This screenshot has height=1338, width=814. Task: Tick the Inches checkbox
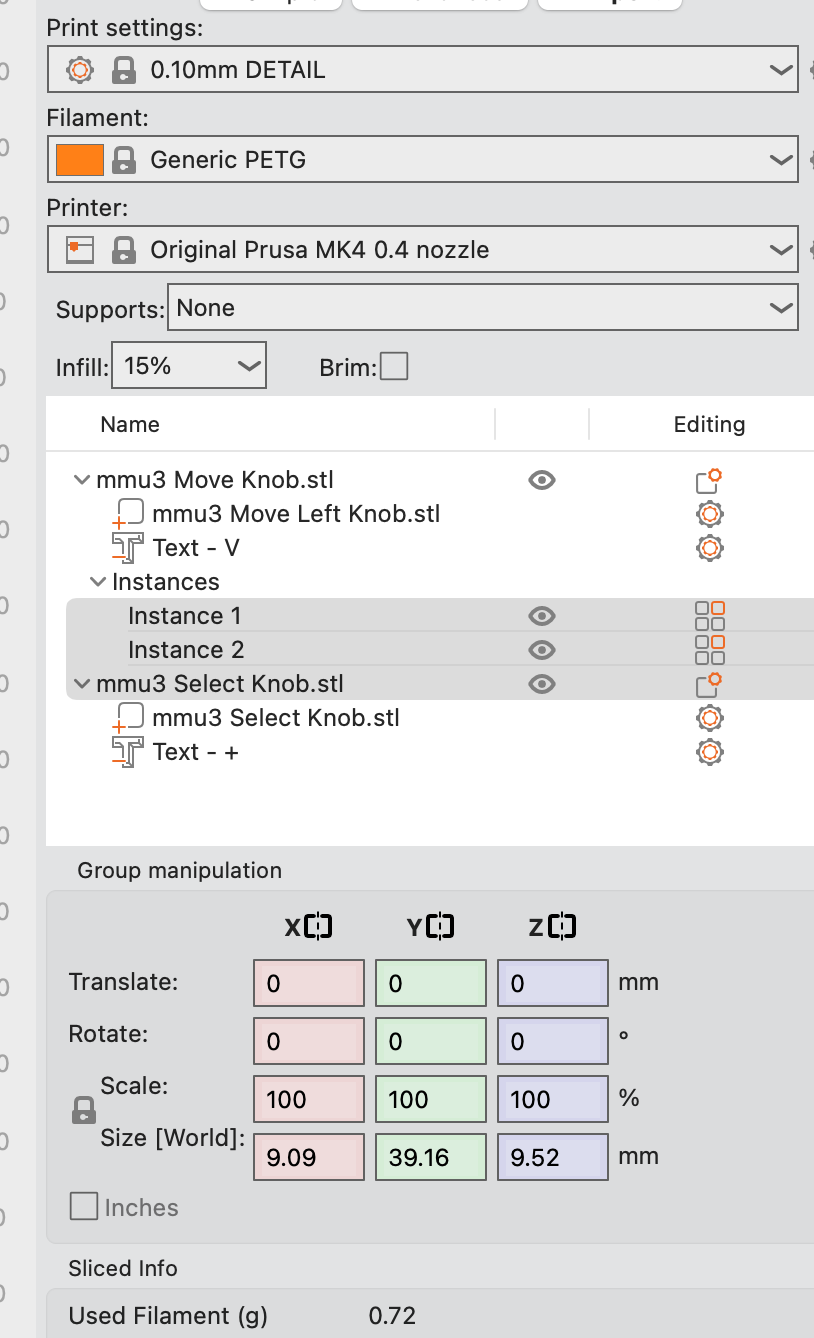(84, 1207)
